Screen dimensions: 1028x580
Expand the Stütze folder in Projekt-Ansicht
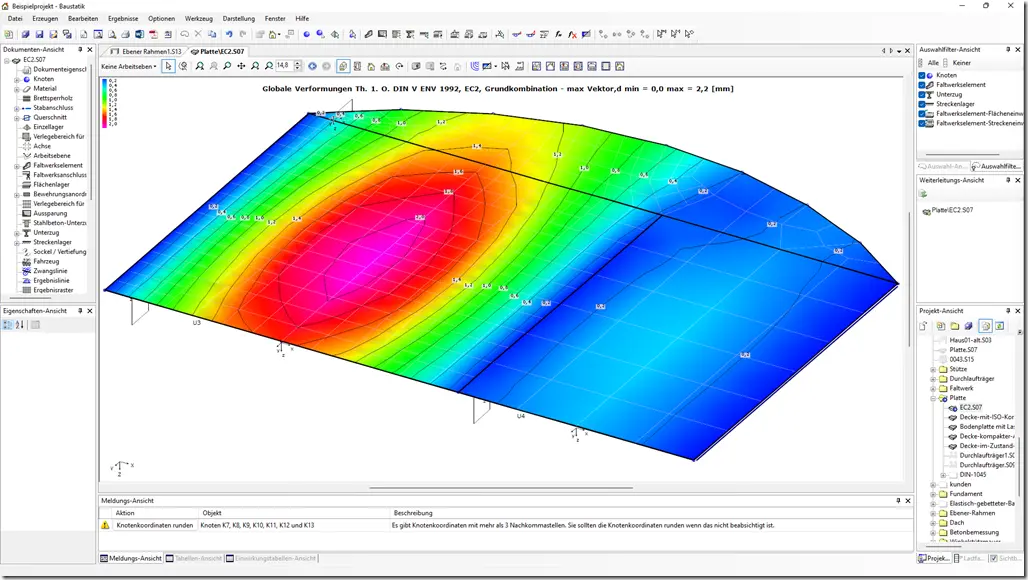click(933, 370)
